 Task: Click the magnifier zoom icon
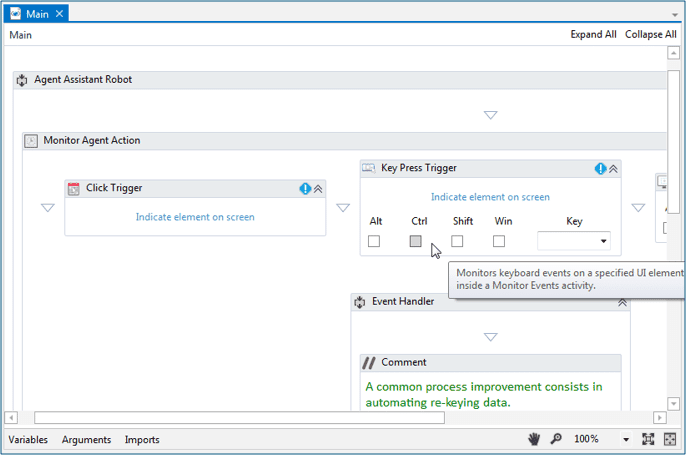(x=556, y=439)
